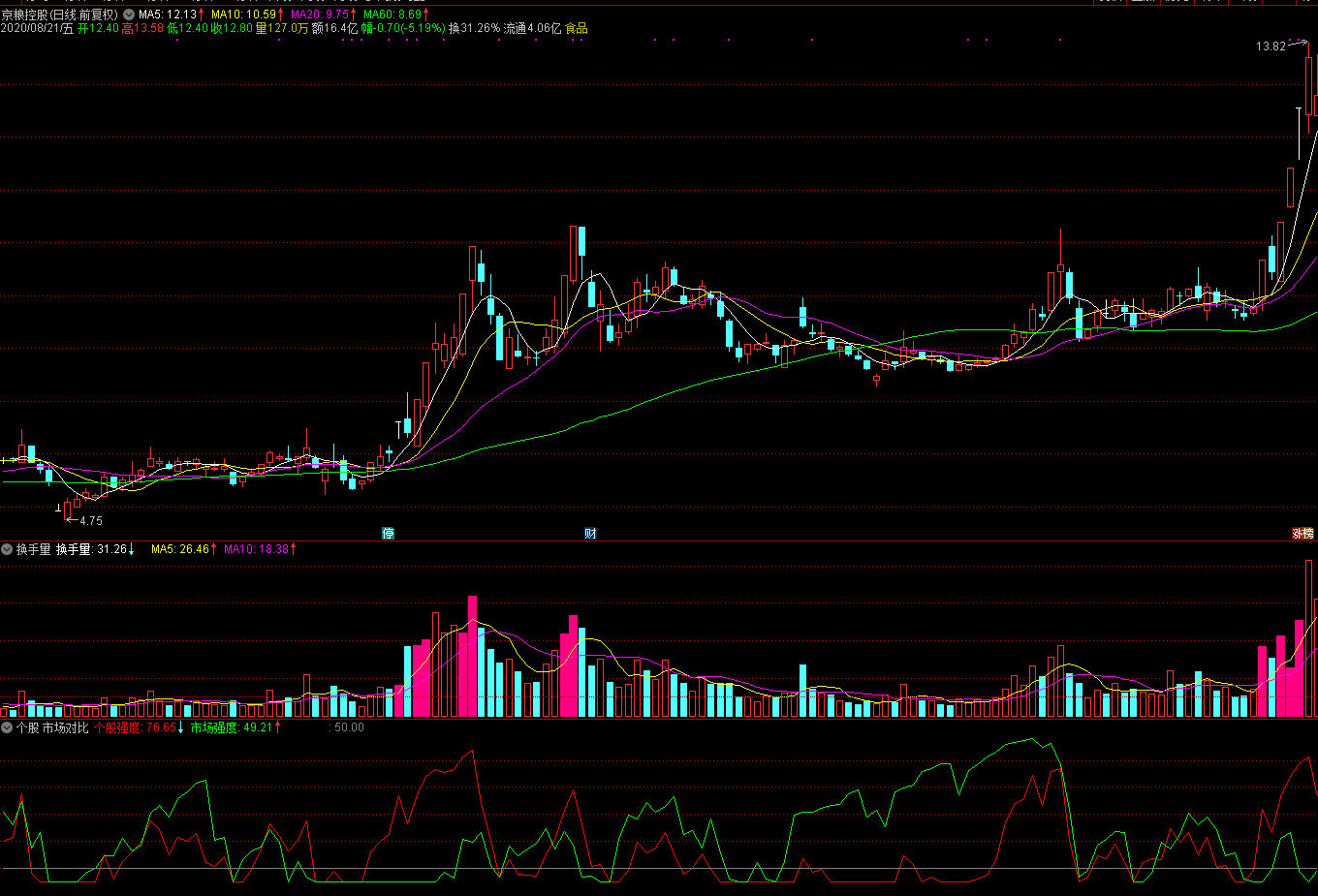
Task: Click the 涨榜 marker at chart bottom right
Action: pos(1302,534)
